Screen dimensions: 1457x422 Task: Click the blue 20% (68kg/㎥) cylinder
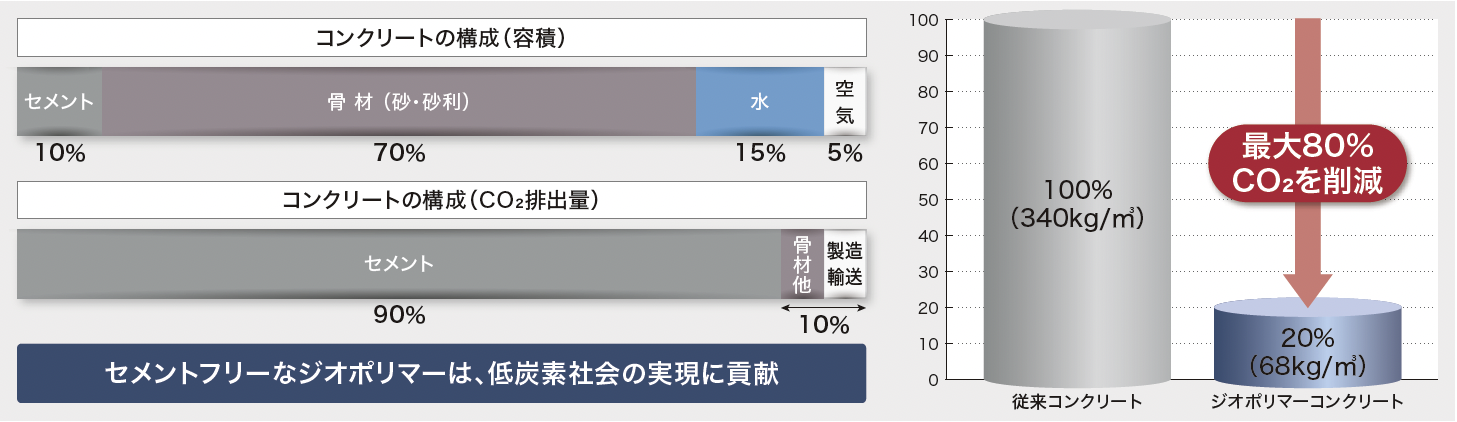[x=1308, y=343]
